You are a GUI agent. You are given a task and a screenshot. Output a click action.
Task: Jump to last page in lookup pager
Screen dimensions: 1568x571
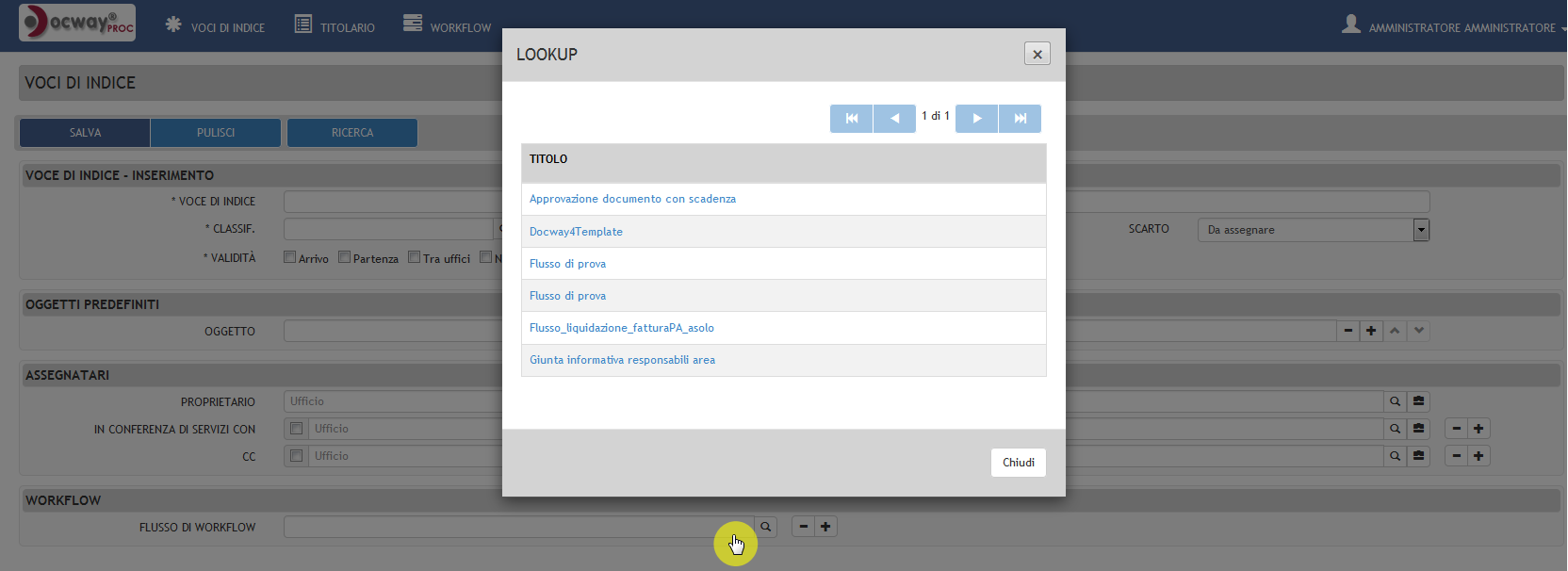point(1020,119)
